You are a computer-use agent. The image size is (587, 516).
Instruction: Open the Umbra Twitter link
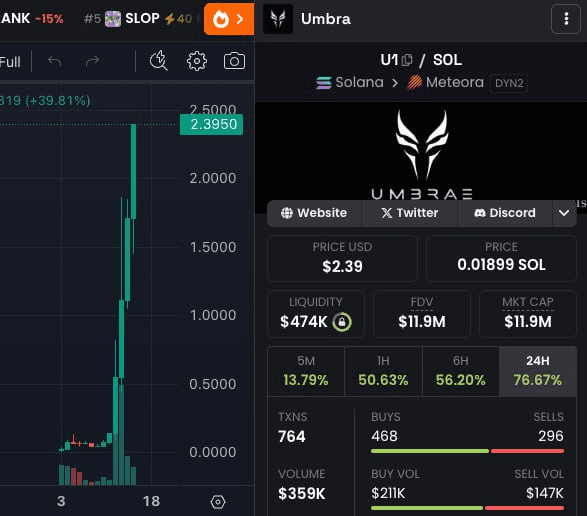coord(409,213)
